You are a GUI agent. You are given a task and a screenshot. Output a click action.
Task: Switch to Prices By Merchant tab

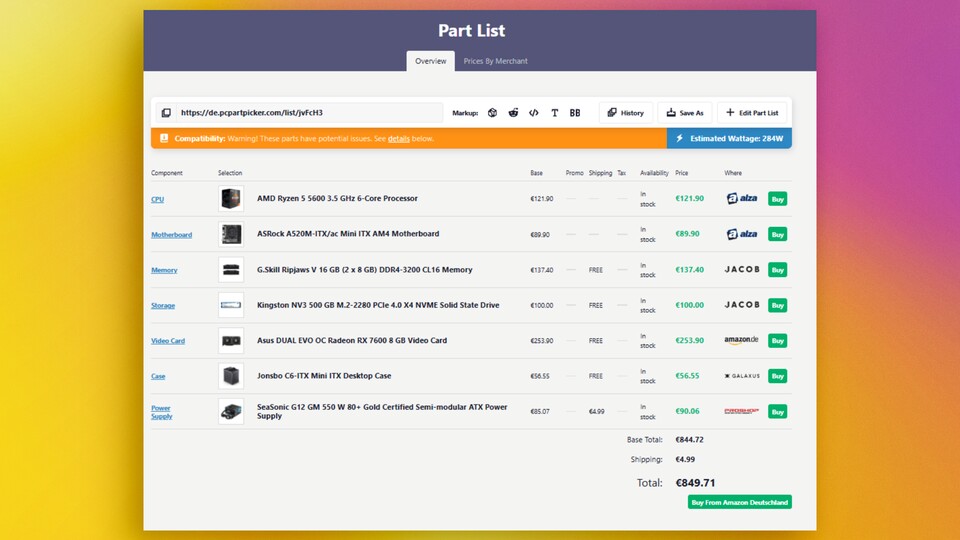tap(495, 61)
